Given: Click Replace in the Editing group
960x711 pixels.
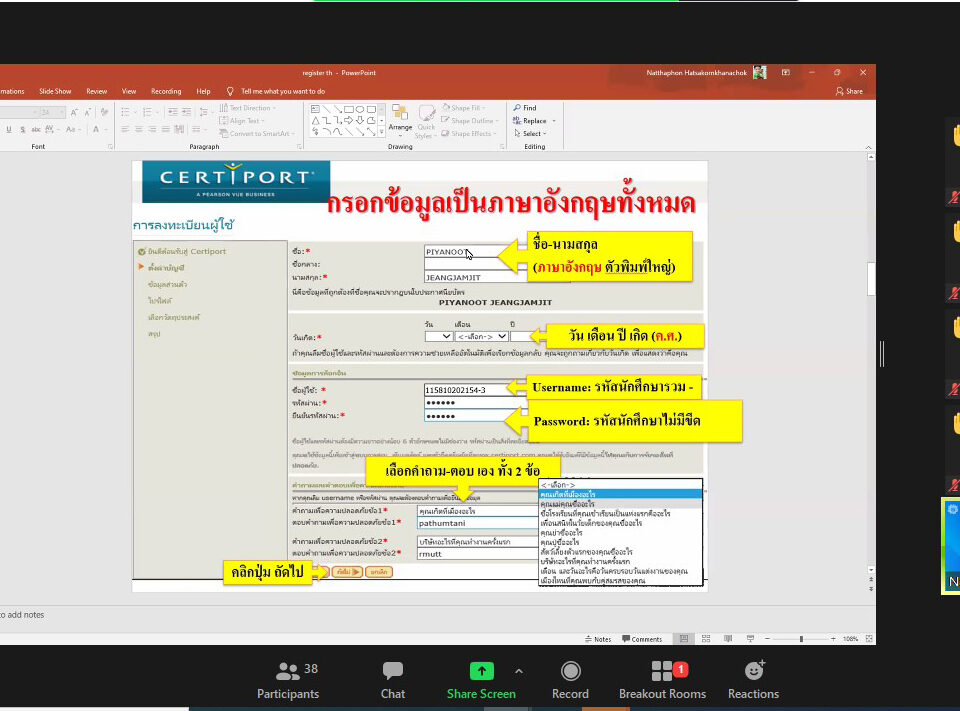Looking at the screenshot, I should click(530, 121).
